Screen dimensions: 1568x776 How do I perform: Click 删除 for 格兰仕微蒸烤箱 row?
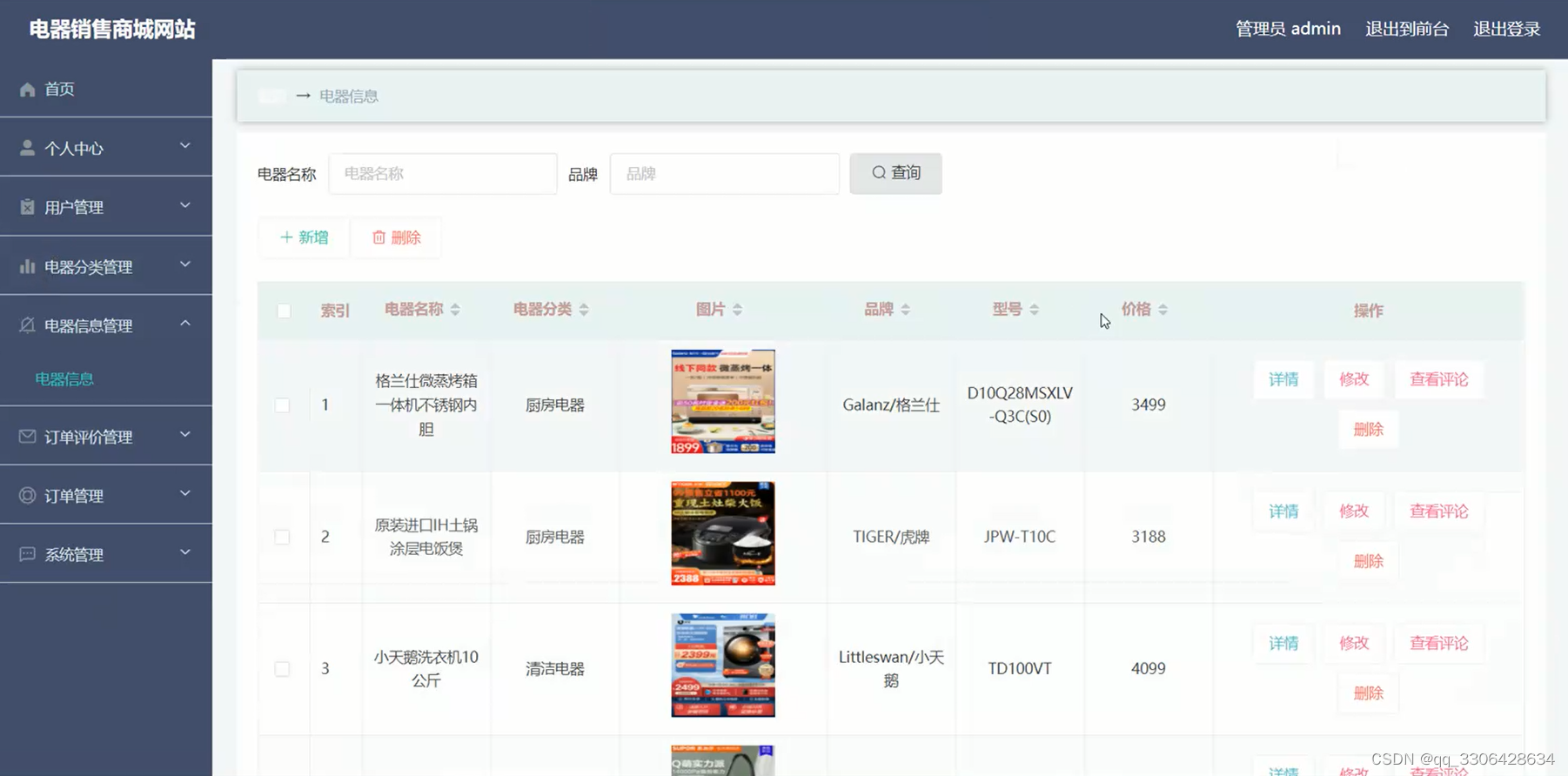coord(1369,430)
